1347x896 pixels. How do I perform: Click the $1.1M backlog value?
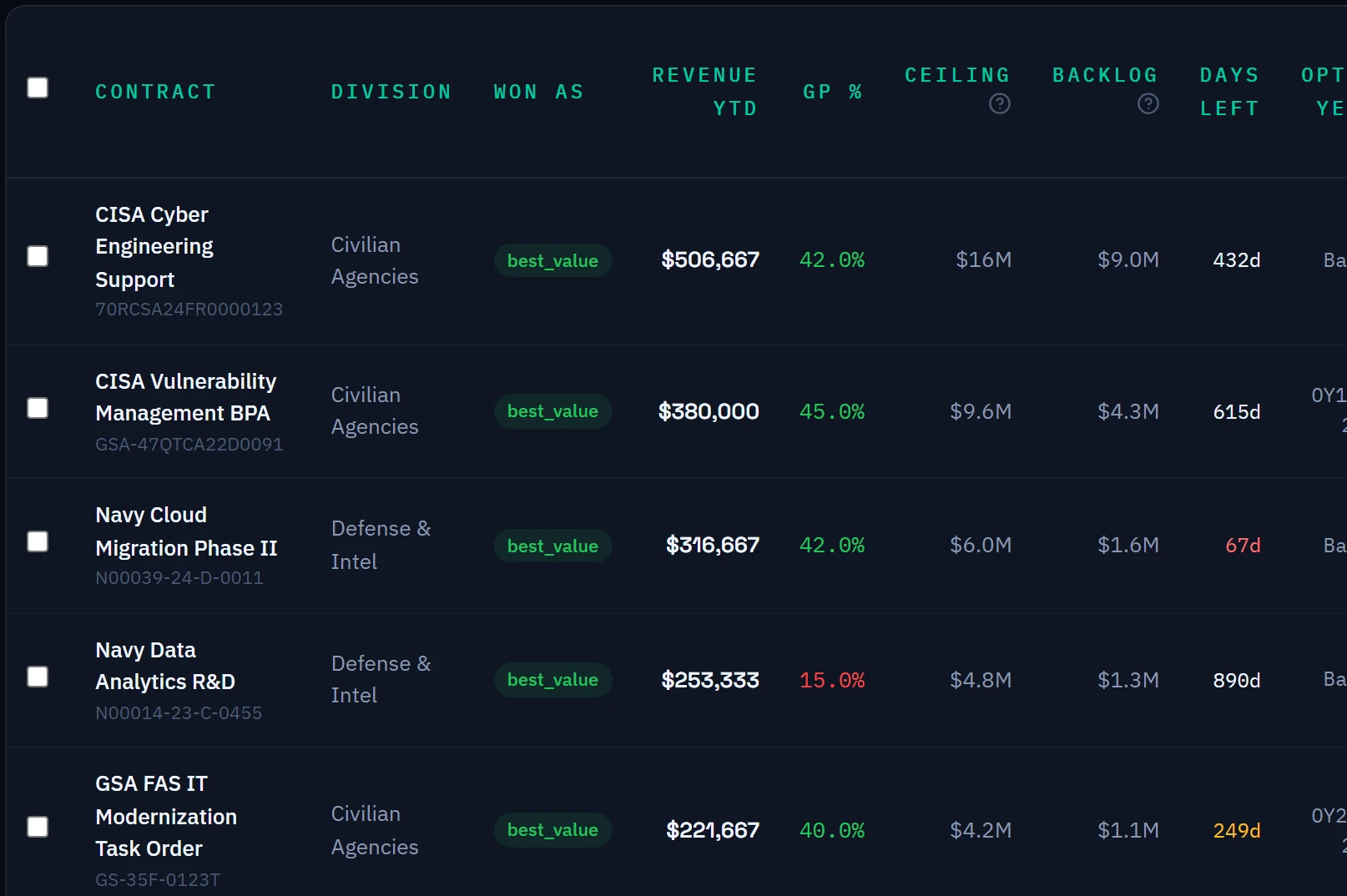click(x=1128, y=831)
